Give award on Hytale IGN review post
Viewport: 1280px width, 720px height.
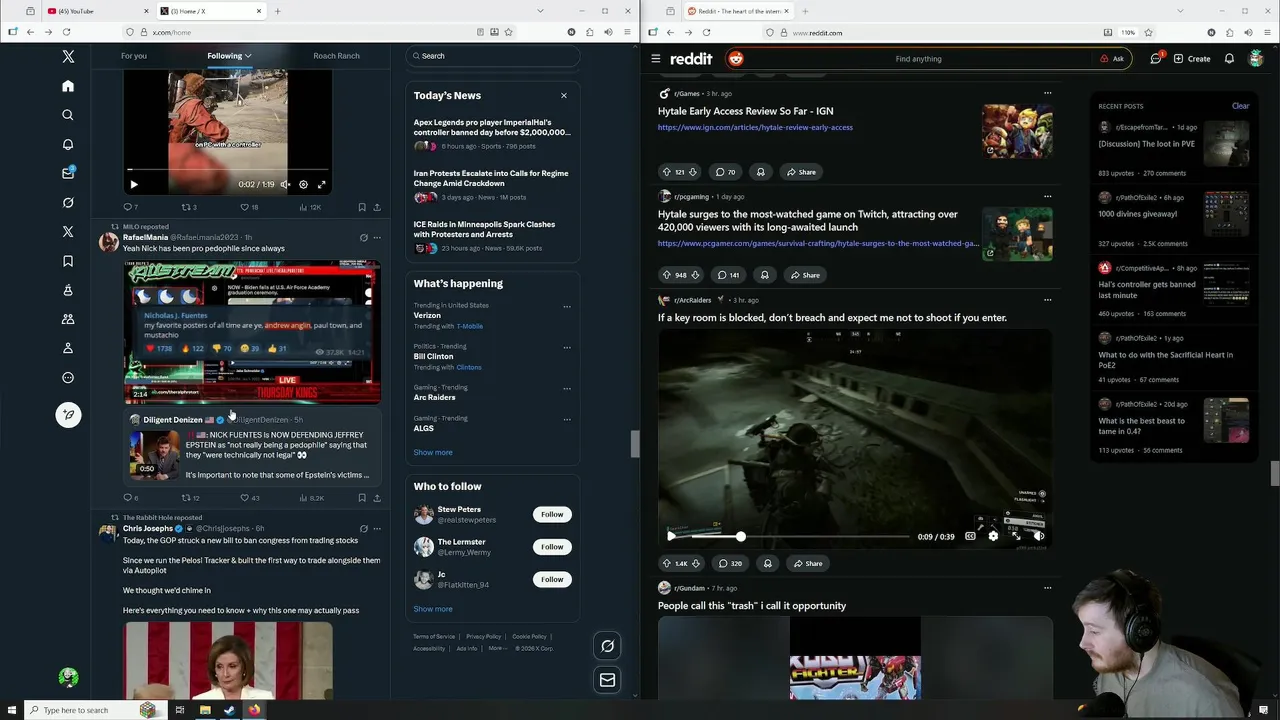(760, 172)
